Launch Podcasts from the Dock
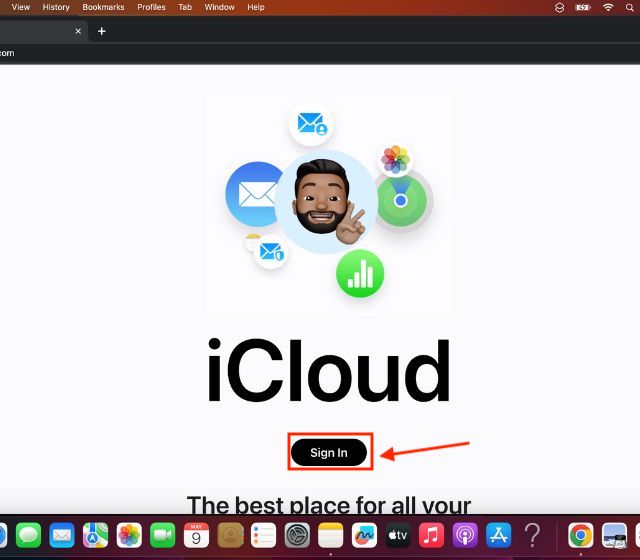 pos(465,535)
